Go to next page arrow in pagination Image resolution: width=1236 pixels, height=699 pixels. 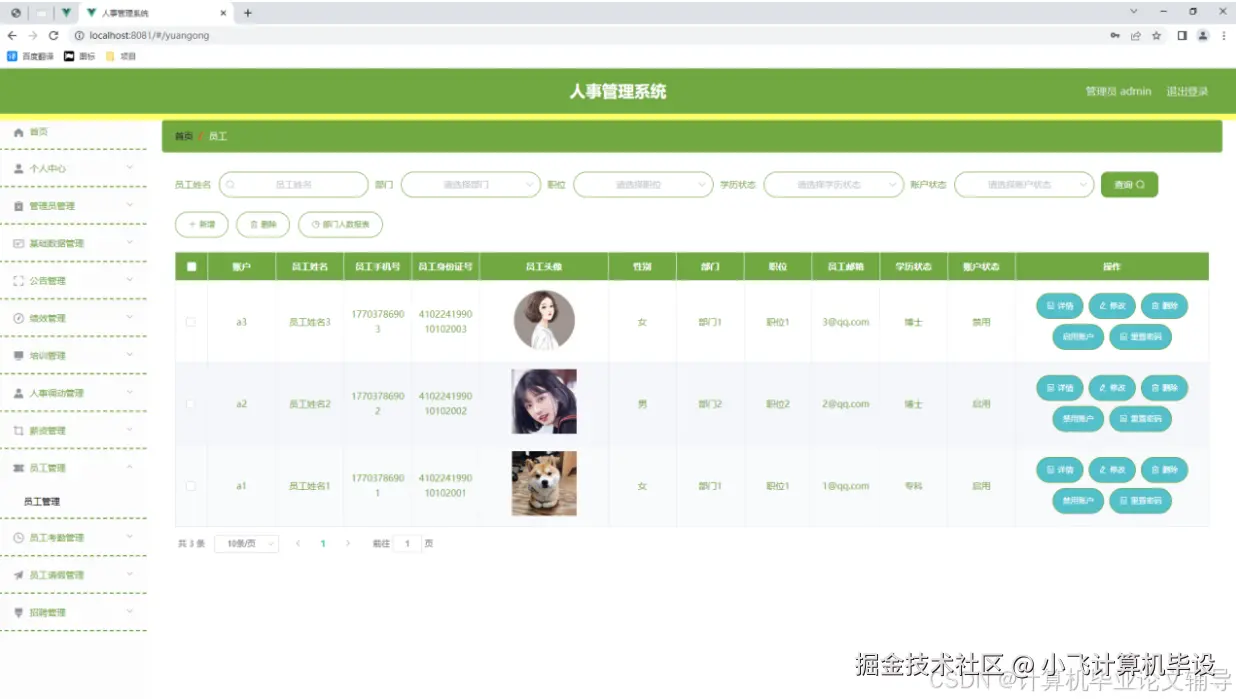pos(348,544)
